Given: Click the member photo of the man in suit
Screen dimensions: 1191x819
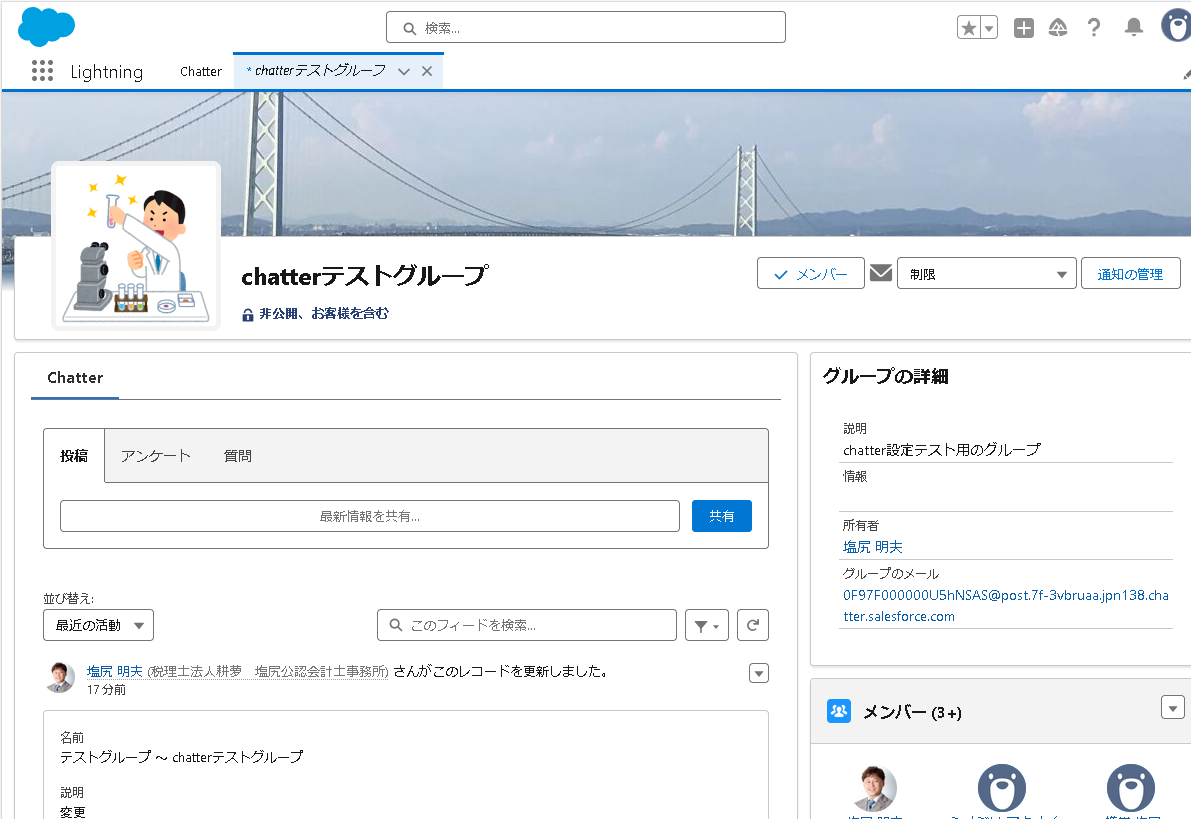Looking at the screenshot, I should (x=874, y=788).
